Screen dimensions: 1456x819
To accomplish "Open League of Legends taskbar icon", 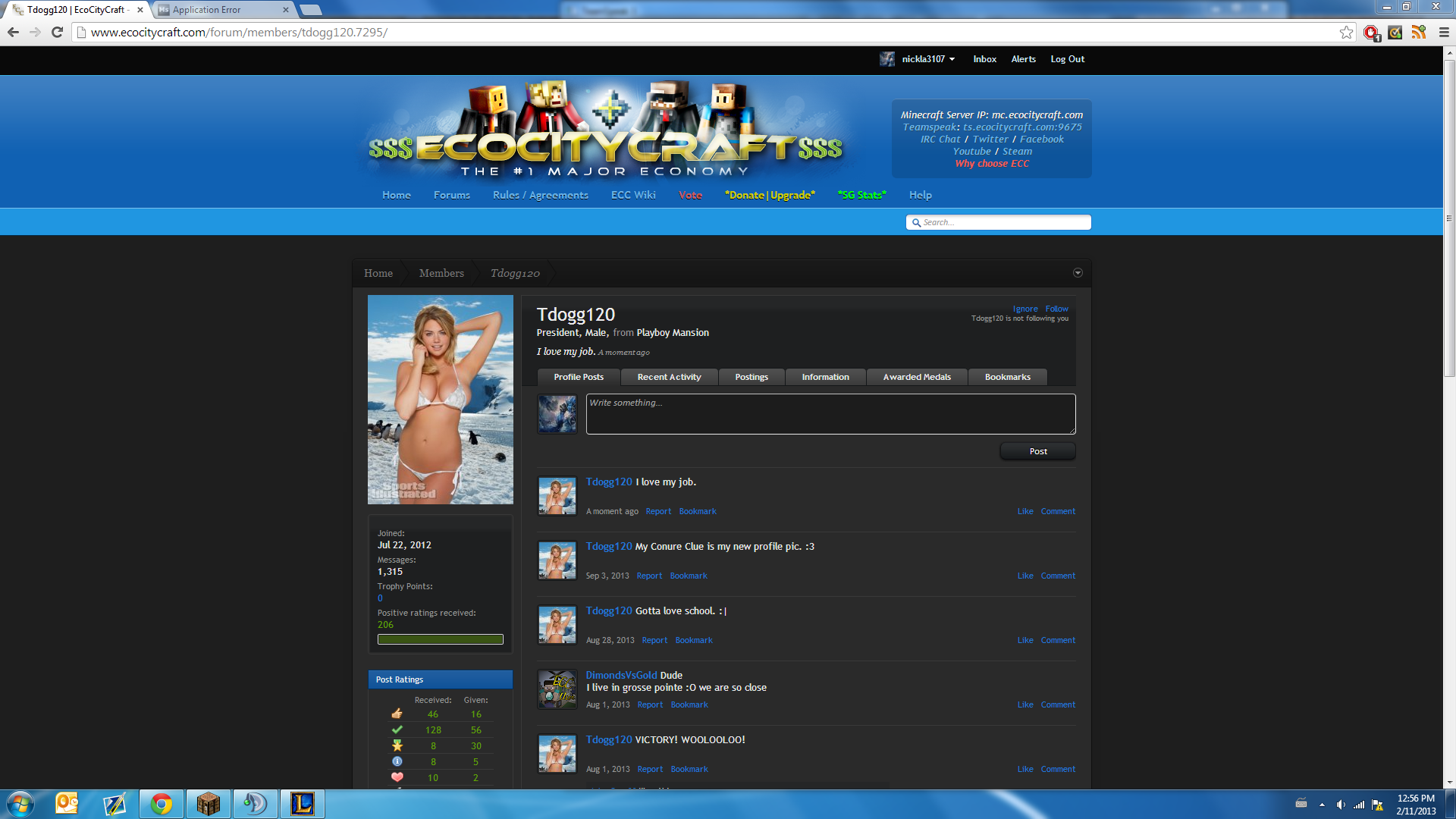I will tap(302, 803).
